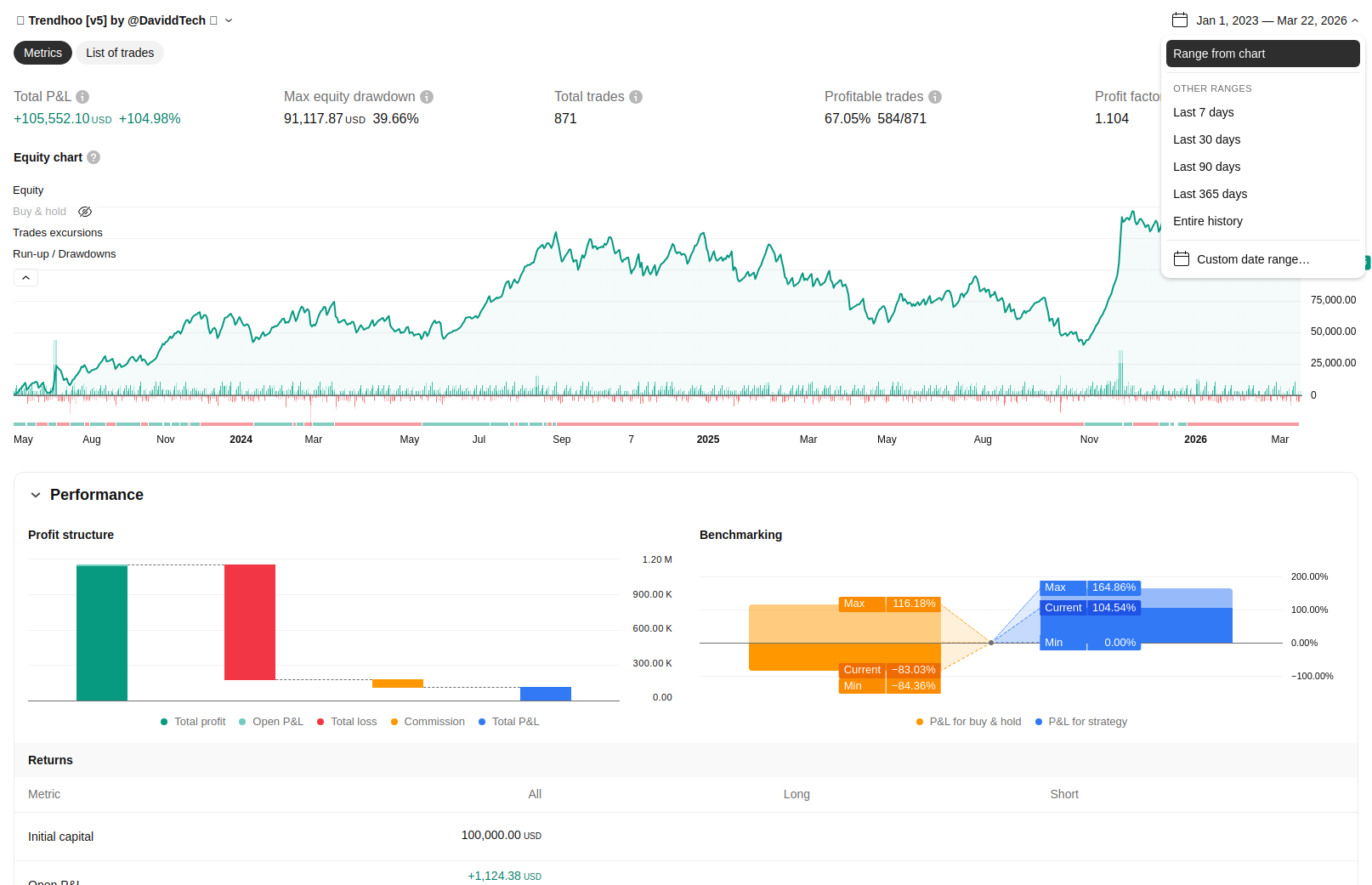1372x885 pixels.
Task: Click the Equity chart help icon
Action: (94, 157)
